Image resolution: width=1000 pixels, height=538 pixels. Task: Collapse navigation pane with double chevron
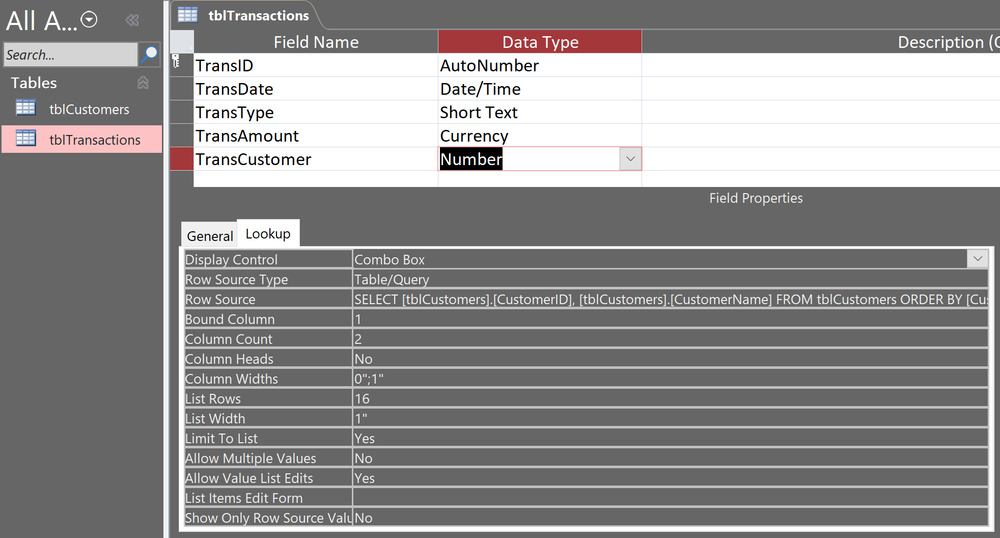(x=131, y=20)
